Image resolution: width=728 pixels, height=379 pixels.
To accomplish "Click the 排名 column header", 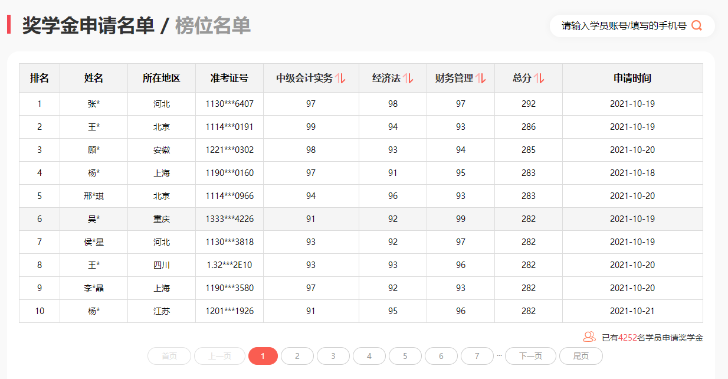I will pos(39,78).
